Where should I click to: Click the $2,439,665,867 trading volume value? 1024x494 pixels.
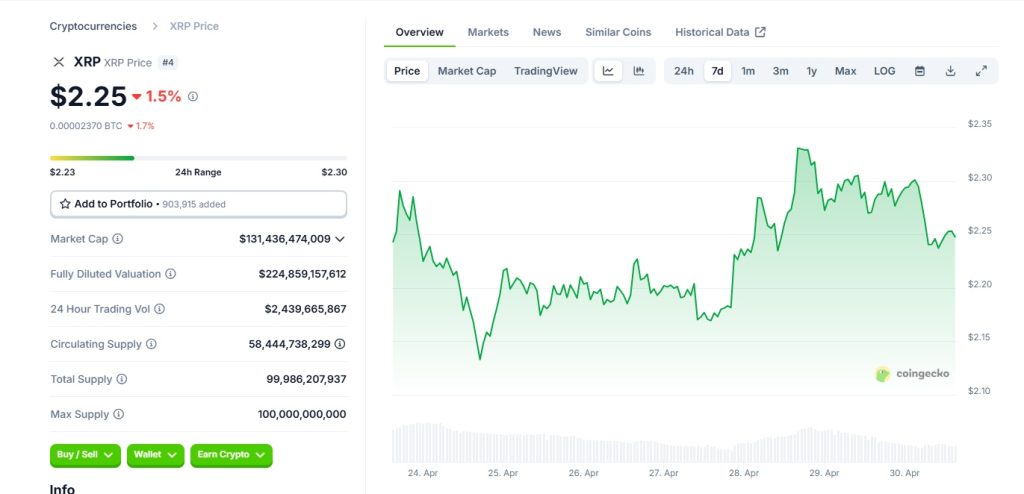(x=306, y=309)
